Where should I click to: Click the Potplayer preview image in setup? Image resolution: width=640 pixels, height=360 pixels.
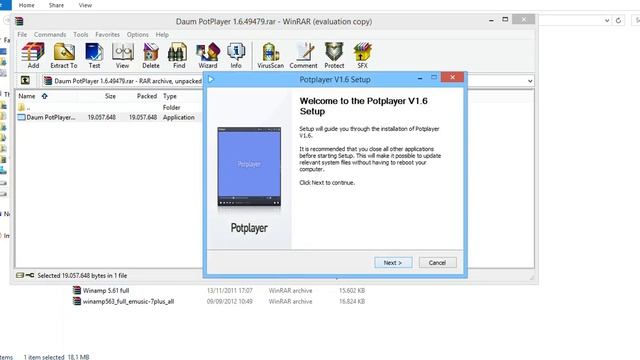[x=249, y=166]
